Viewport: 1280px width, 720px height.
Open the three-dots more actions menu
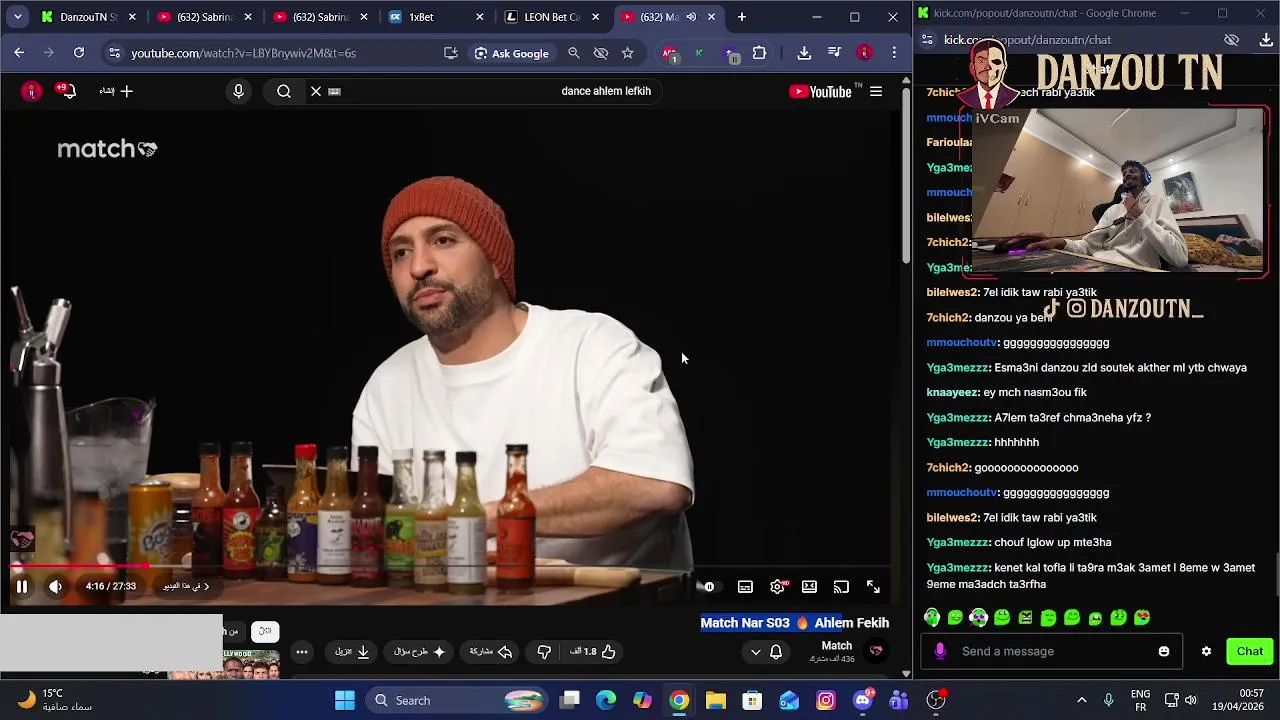pos(302,652)
